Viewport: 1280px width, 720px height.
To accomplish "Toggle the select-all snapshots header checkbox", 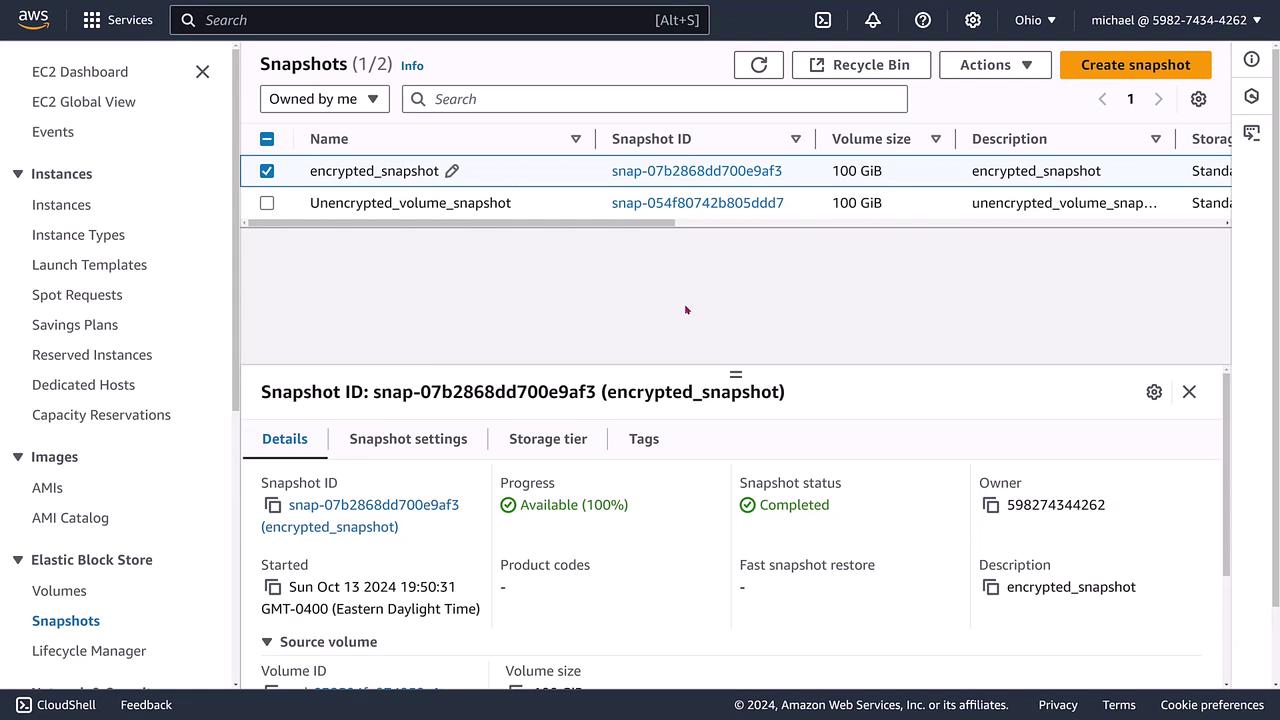I will click(267, 139).
